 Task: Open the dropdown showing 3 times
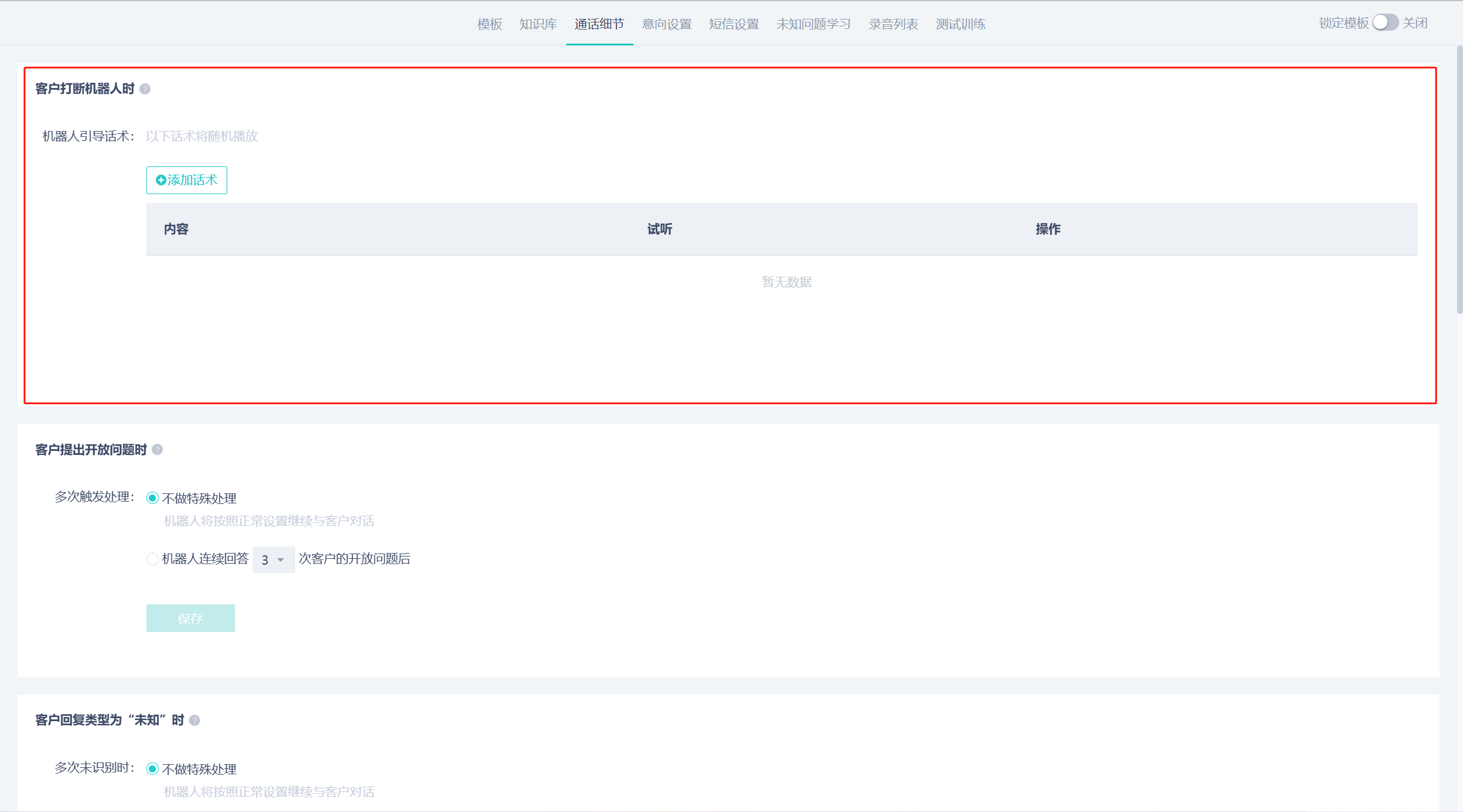coord(273,559)
